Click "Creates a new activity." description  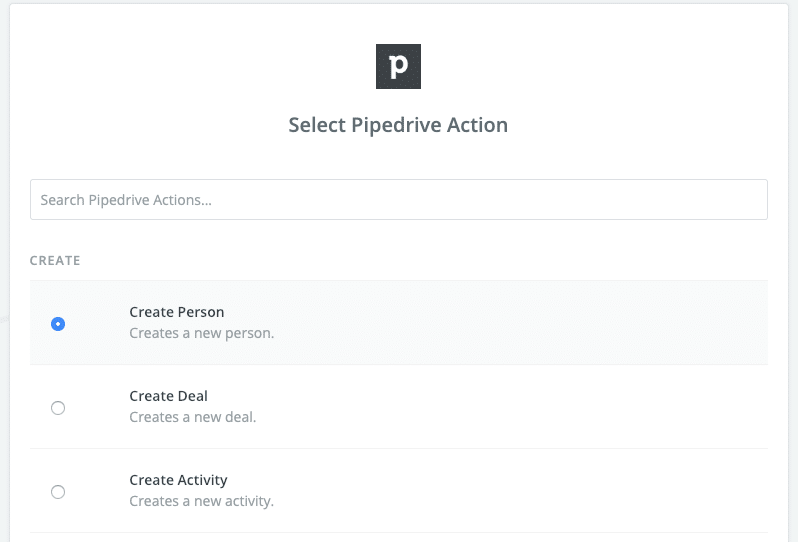coord(201,501)
